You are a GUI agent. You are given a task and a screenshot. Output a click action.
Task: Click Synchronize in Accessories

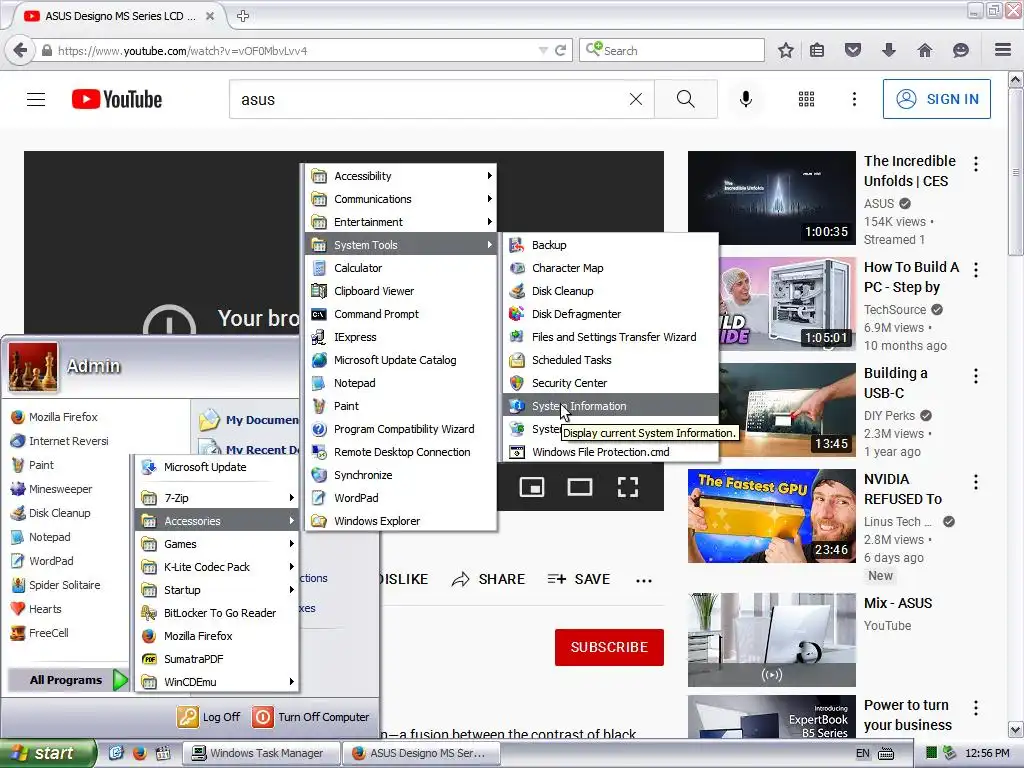(x=401, y=475)
